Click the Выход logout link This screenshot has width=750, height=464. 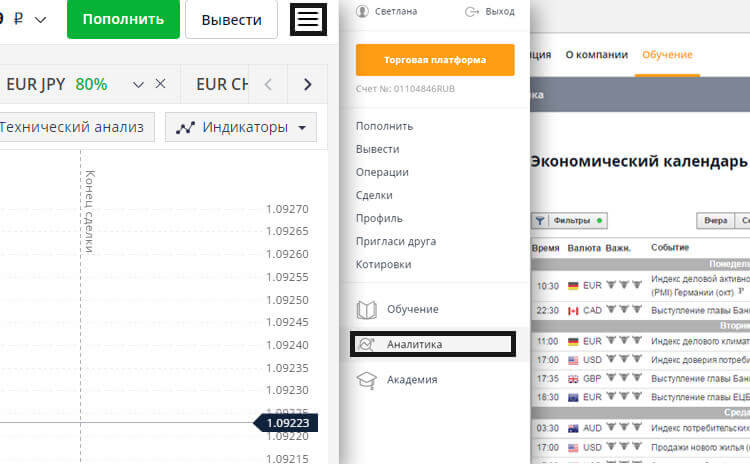[500, 11]
